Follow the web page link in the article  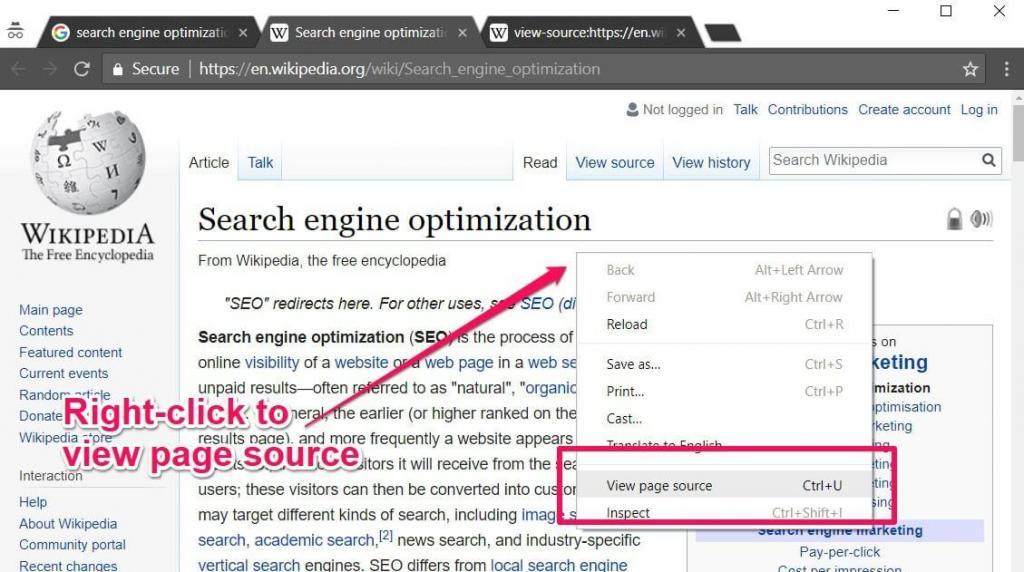coord(458,362)
